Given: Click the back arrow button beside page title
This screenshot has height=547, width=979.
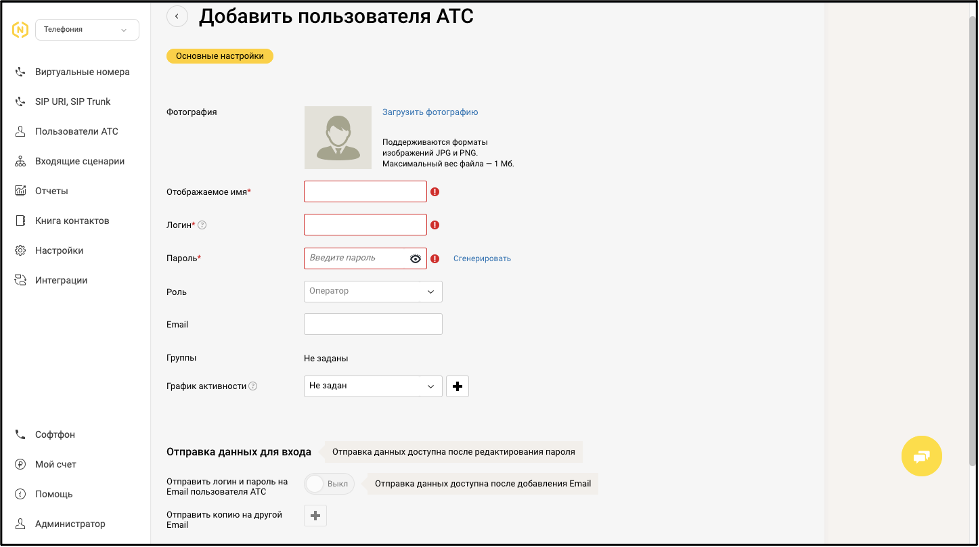Looking at the screenshot, I should point(177,16).
